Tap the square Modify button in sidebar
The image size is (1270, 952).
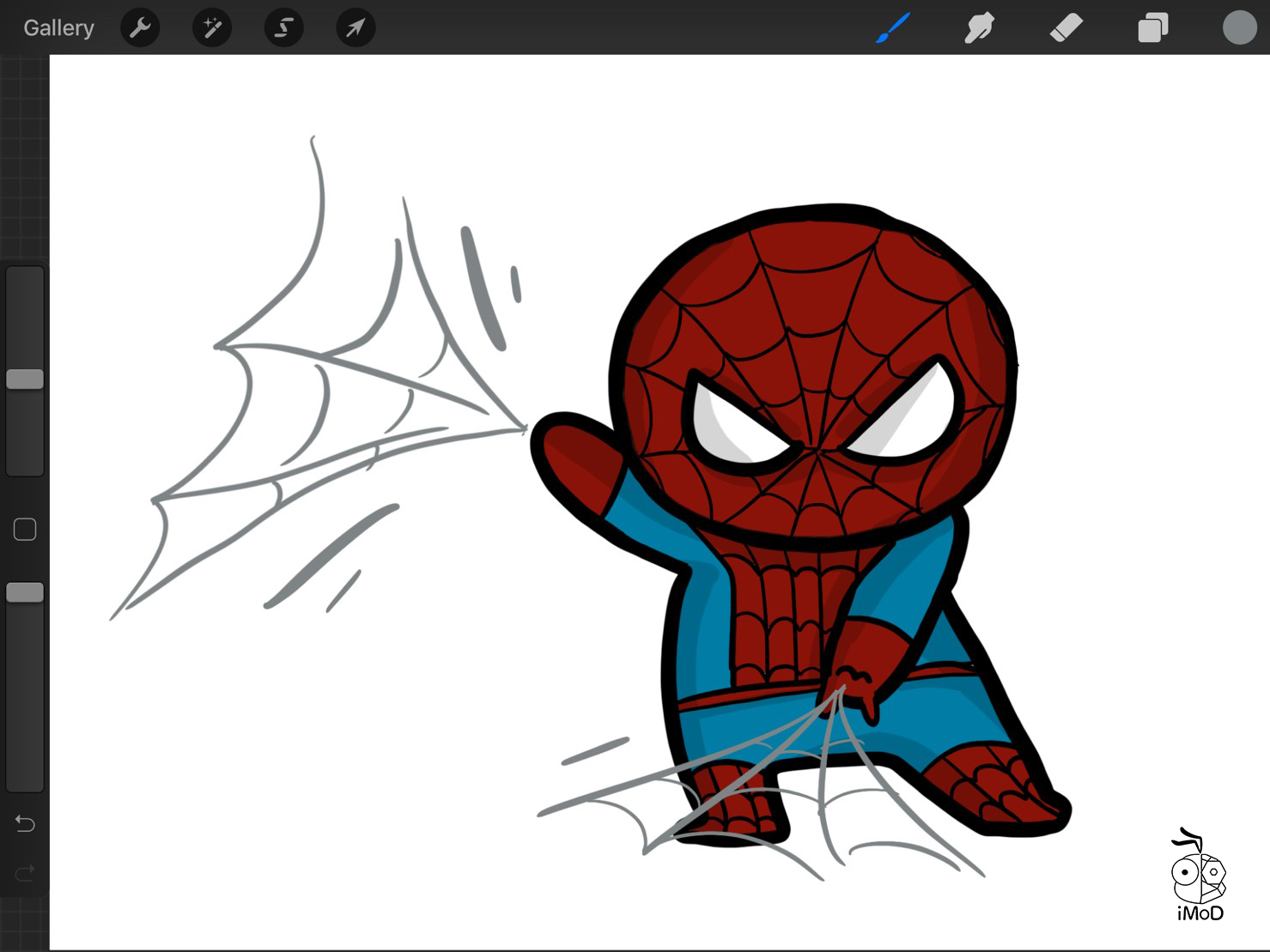(25, 530)
